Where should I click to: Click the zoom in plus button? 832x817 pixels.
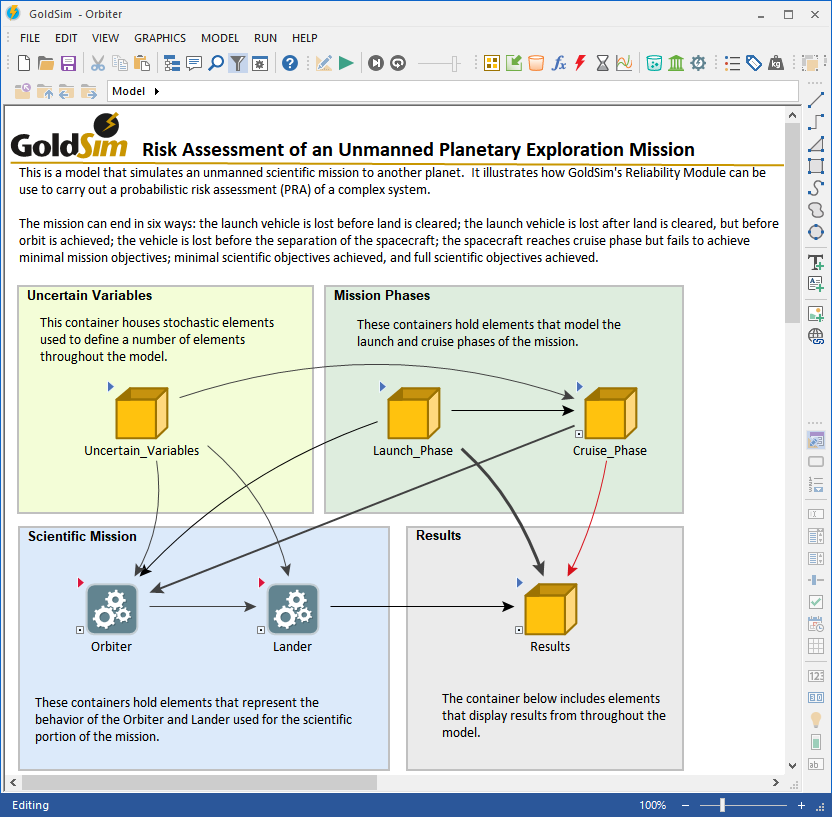point(801,805)
